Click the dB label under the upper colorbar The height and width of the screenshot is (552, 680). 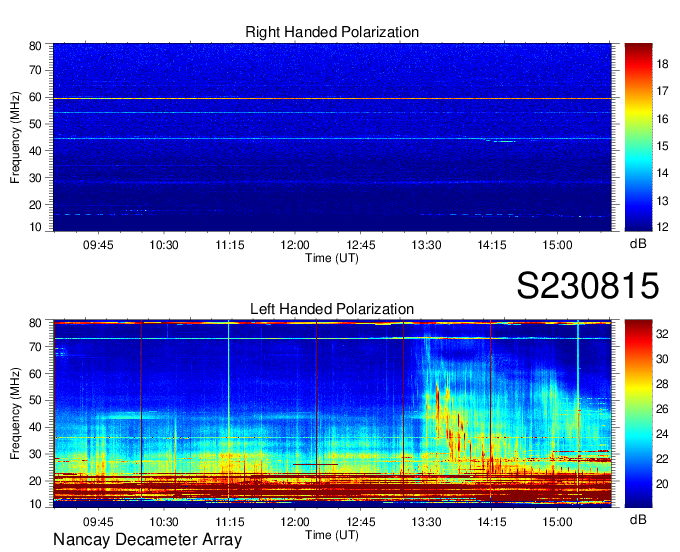(638, 244)
